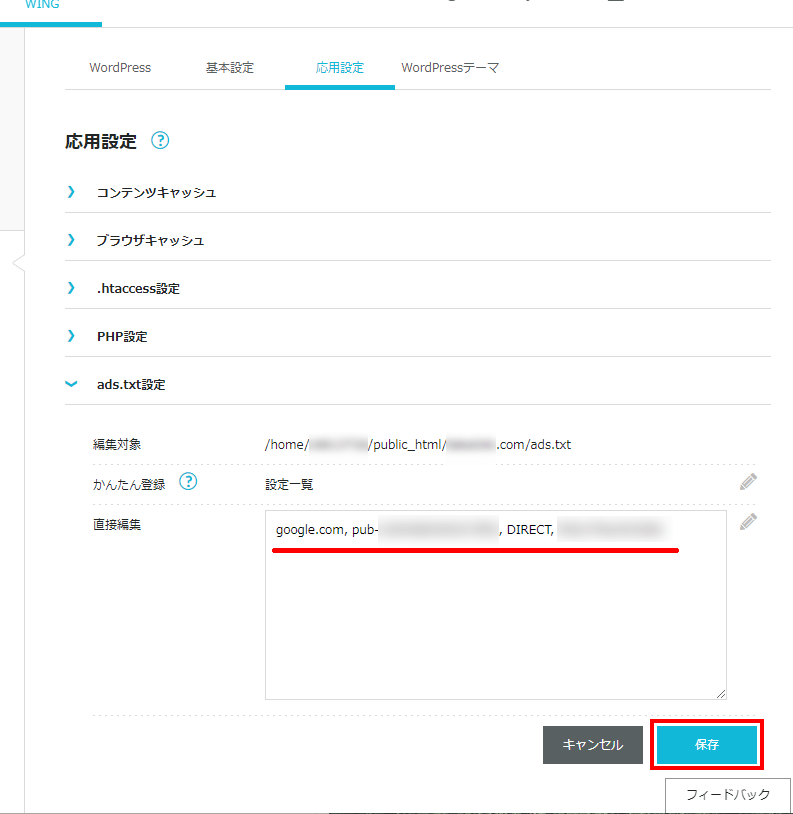
Task: Click the 設定一覧 text in かんたん登録 row
Action: click(289, 484)
